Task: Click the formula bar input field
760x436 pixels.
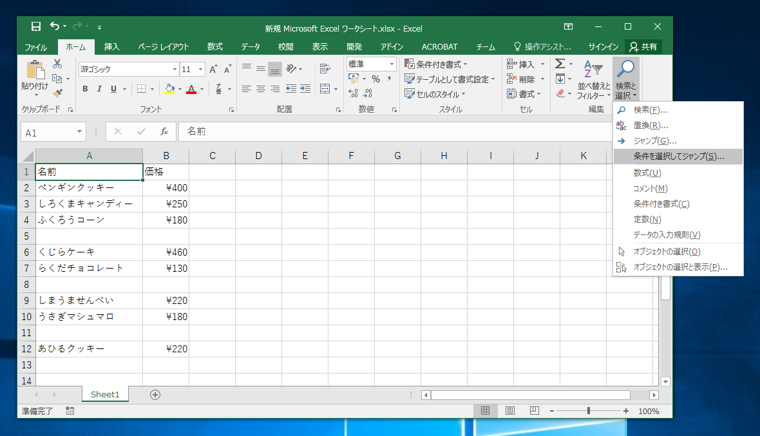Action: point(395,132)
